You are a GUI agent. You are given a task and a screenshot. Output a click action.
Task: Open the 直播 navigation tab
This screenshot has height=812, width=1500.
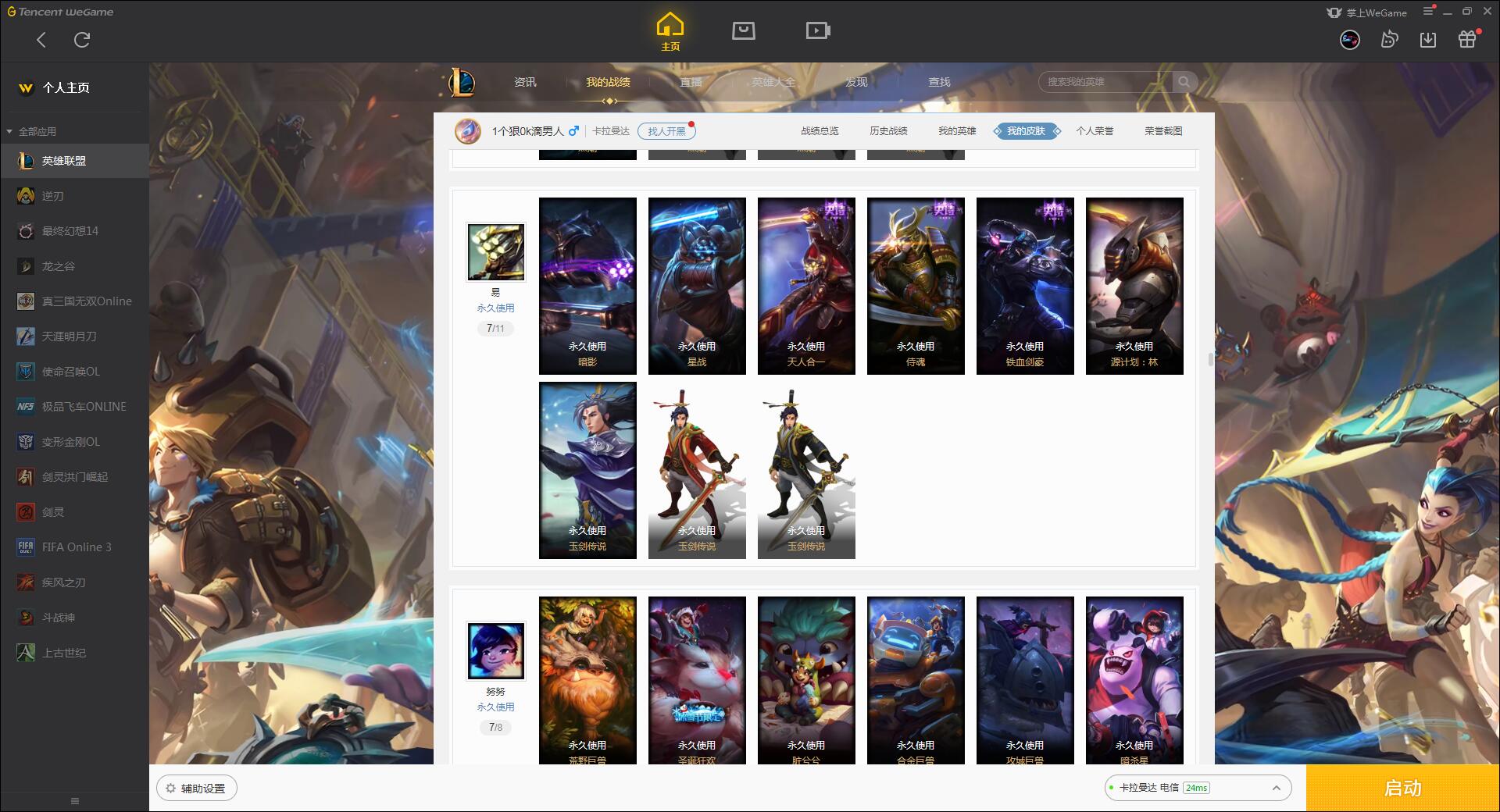[x=691, y=82]
